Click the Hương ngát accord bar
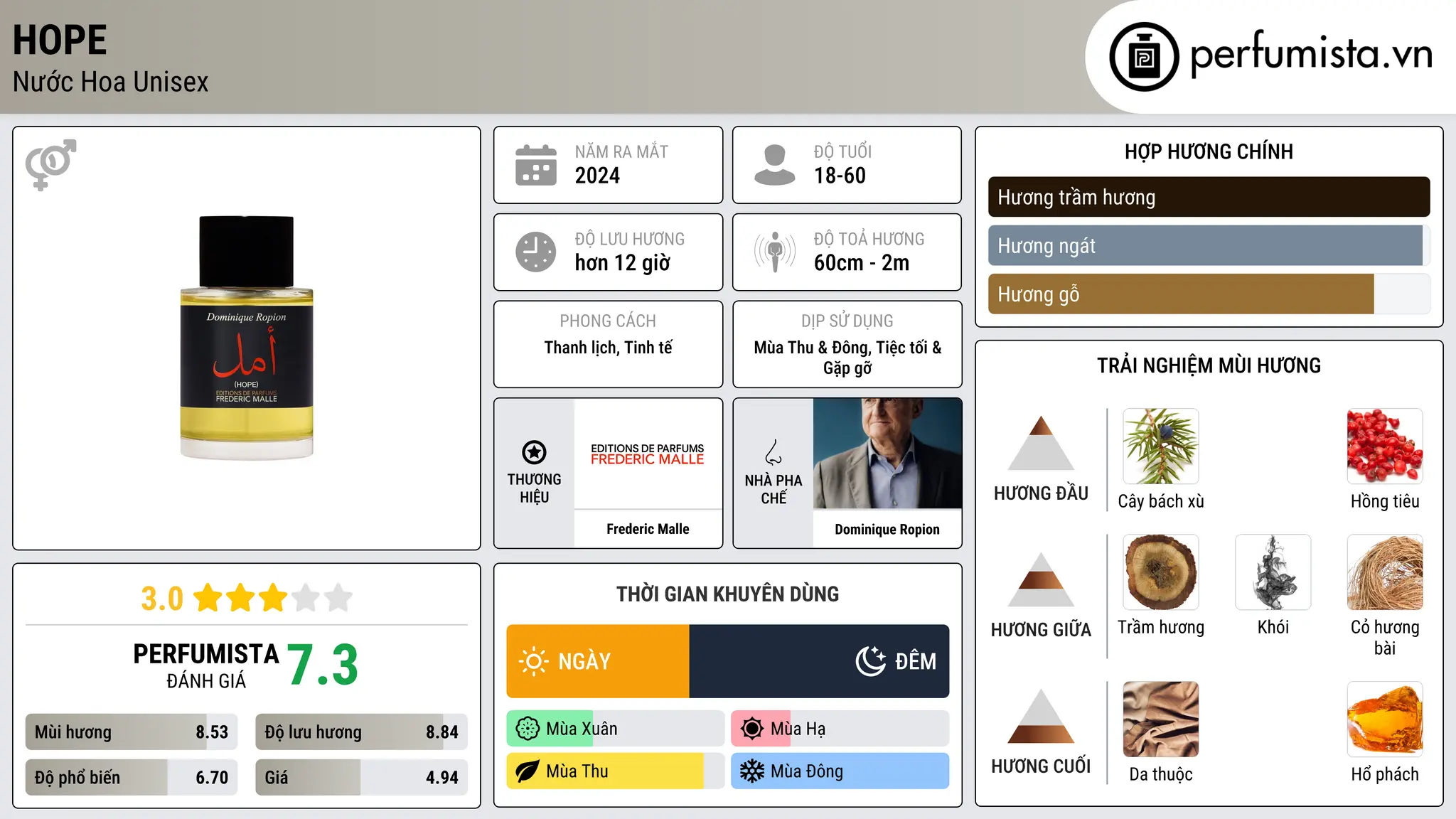The height and width of the screenshot is (819, 1456). click(x=1209, y=246)
